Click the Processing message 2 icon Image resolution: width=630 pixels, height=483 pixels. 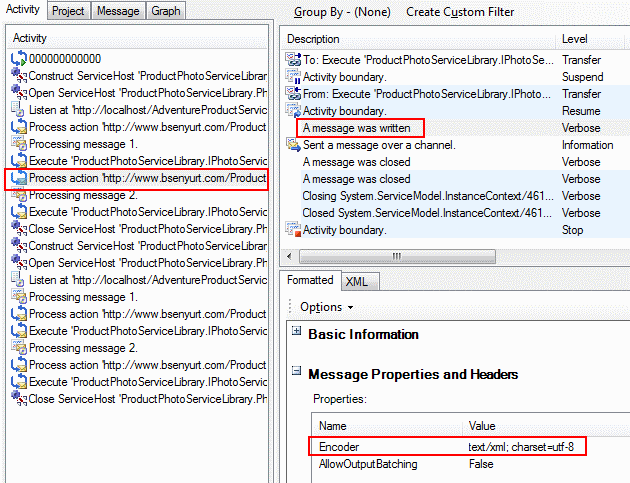[18, 195]
